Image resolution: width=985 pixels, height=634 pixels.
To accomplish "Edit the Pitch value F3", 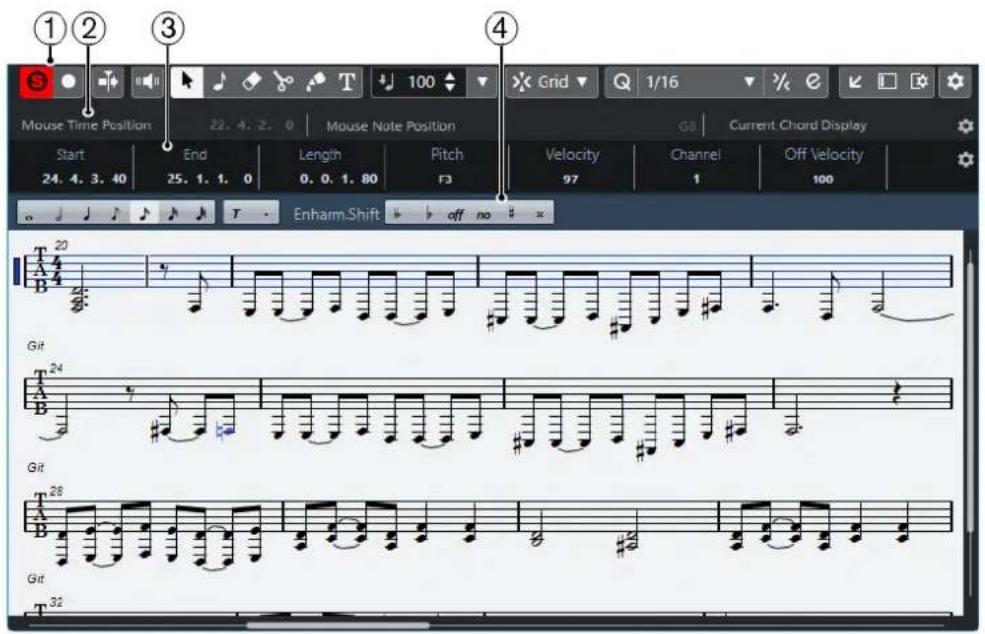I will coord(445,180).
